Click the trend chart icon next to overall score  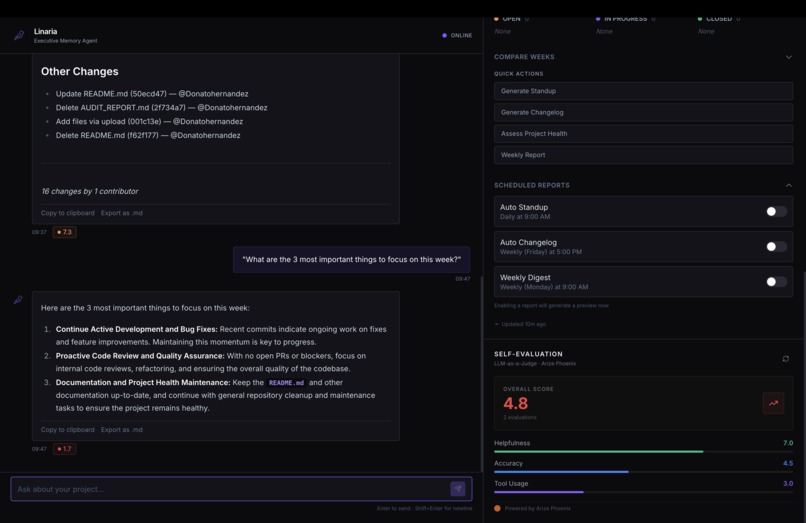coord(773,403)
